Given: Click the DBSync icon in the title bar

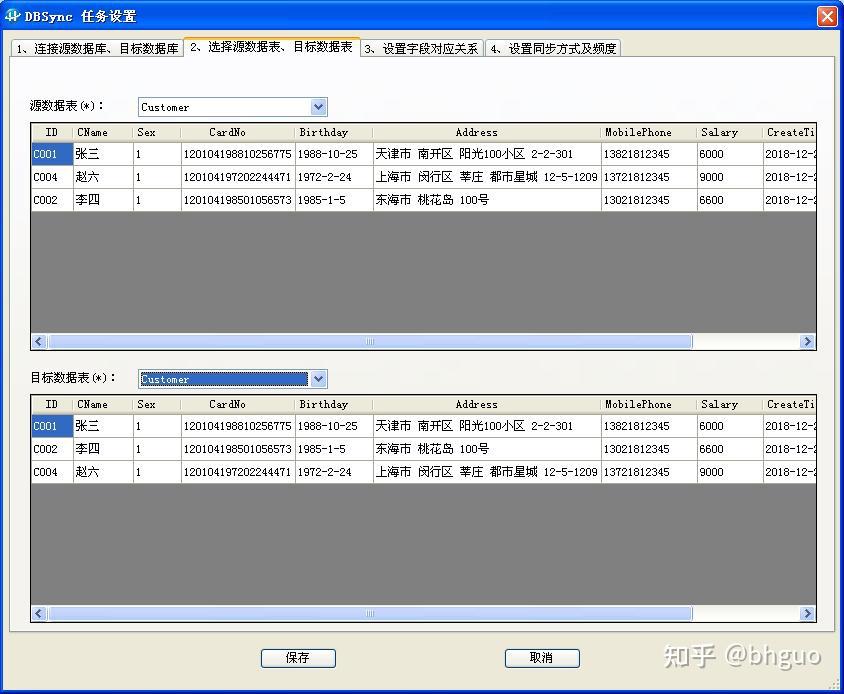Looking at the screenshot, I should [14, 15].
